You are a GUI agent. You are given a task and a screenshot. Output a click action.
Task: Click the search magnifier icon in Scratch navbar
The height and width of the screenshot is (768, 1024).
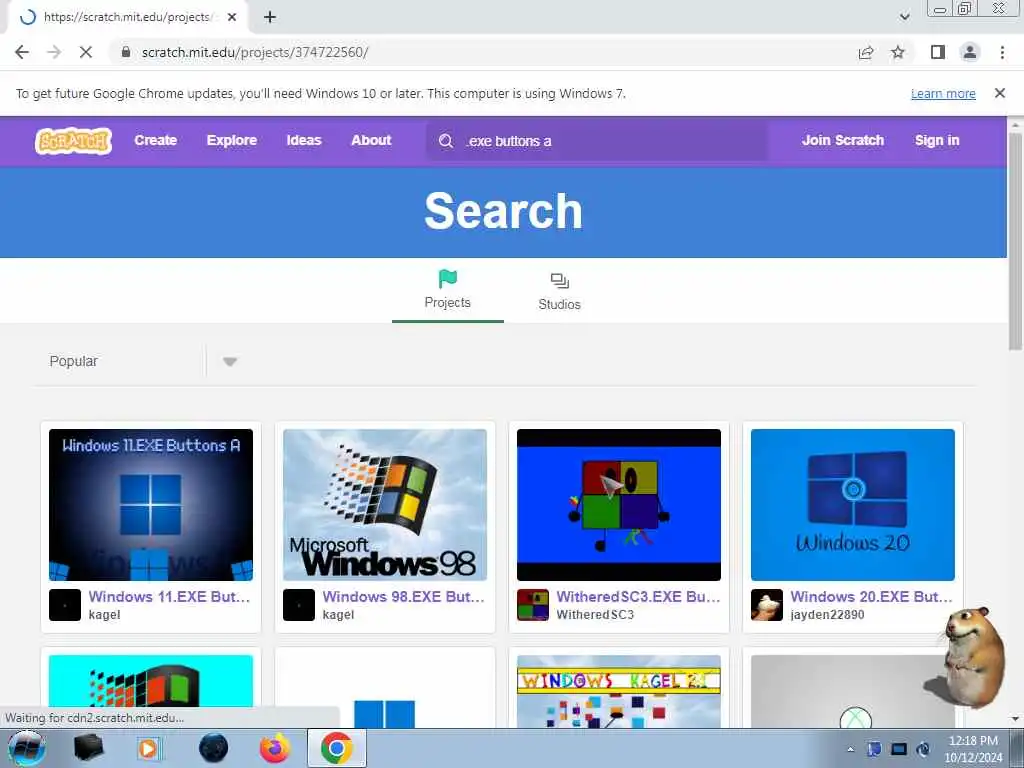point(445,141)
